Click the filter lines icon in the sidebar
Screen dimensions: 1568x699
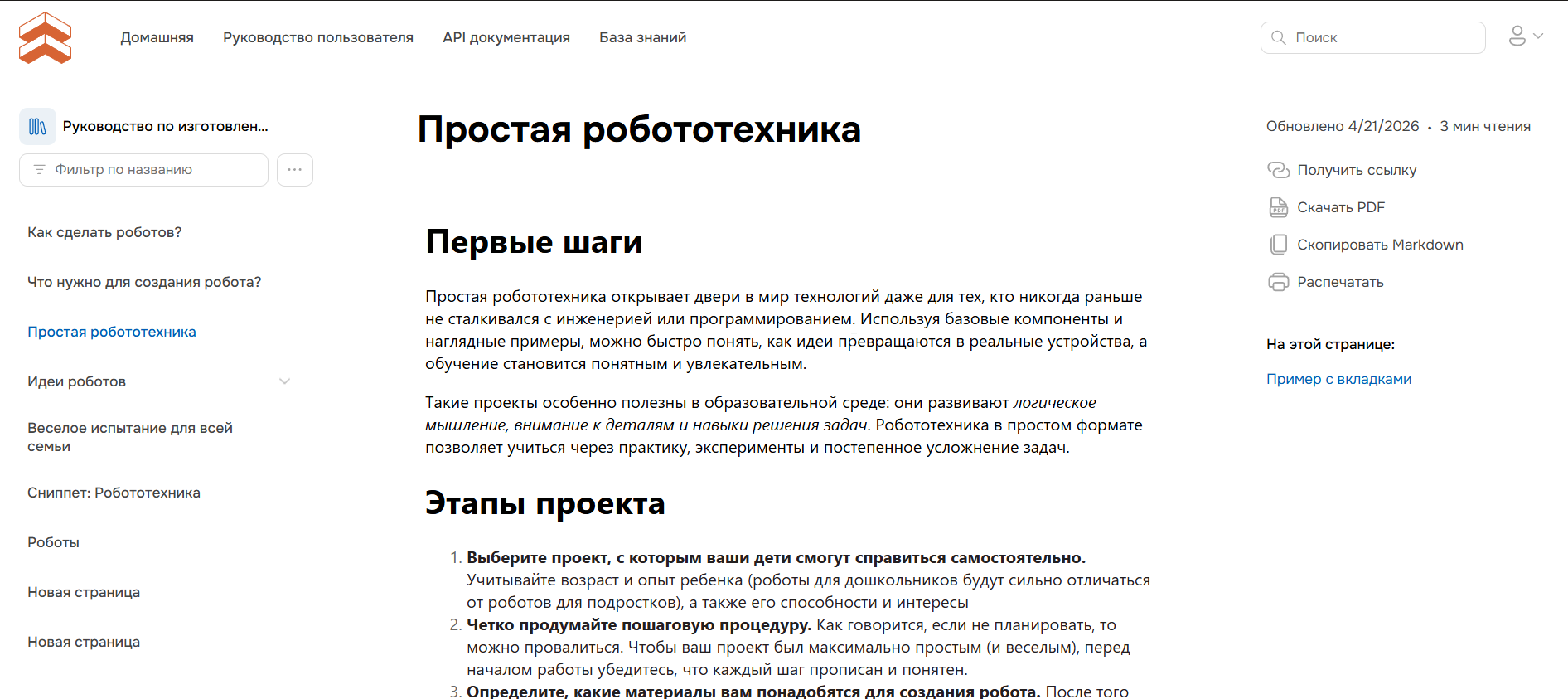39,169
